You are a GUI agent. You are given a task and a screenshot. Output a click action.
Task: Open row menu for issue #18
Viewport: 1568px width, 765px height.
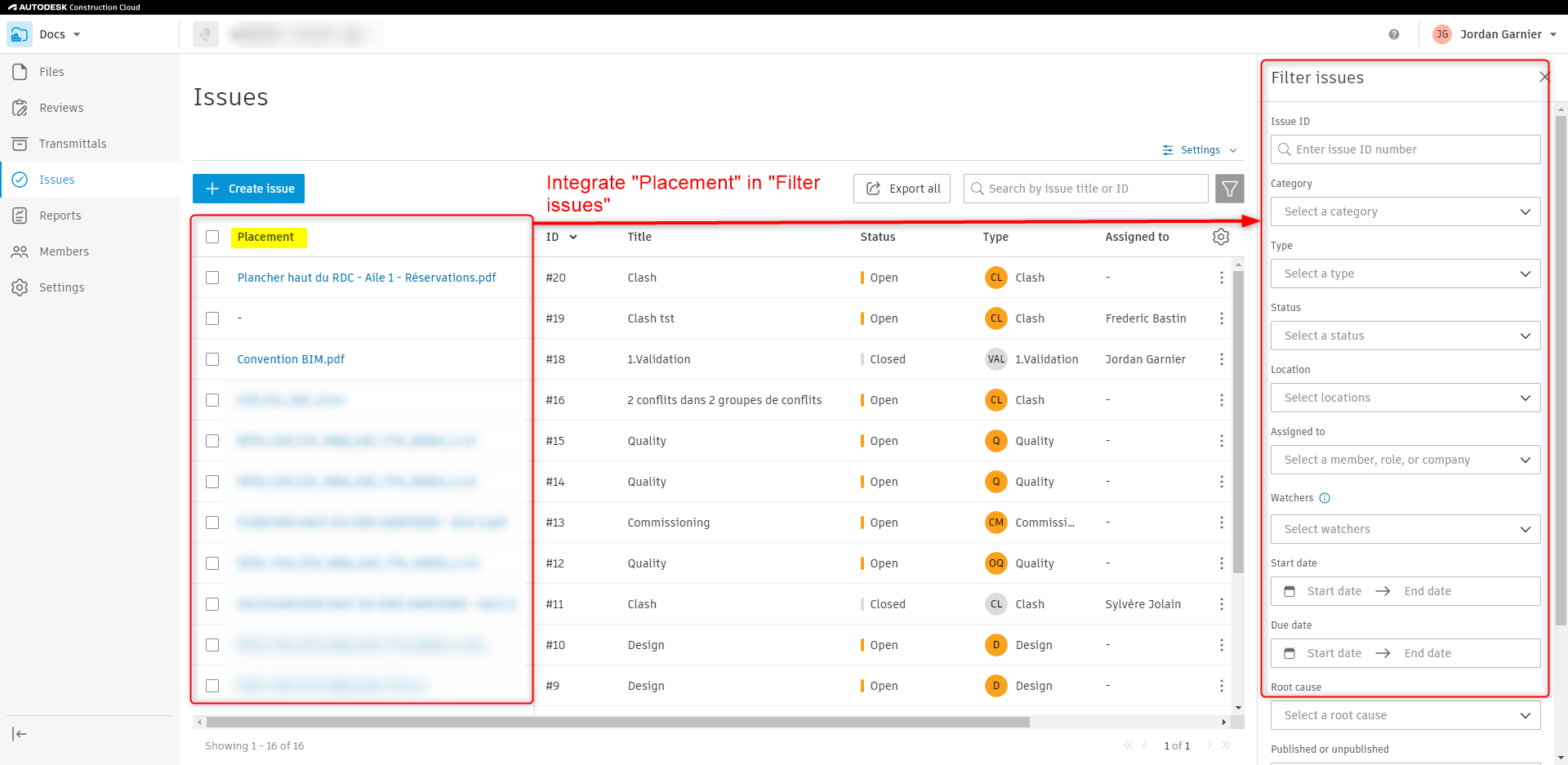coord(1222,359)
